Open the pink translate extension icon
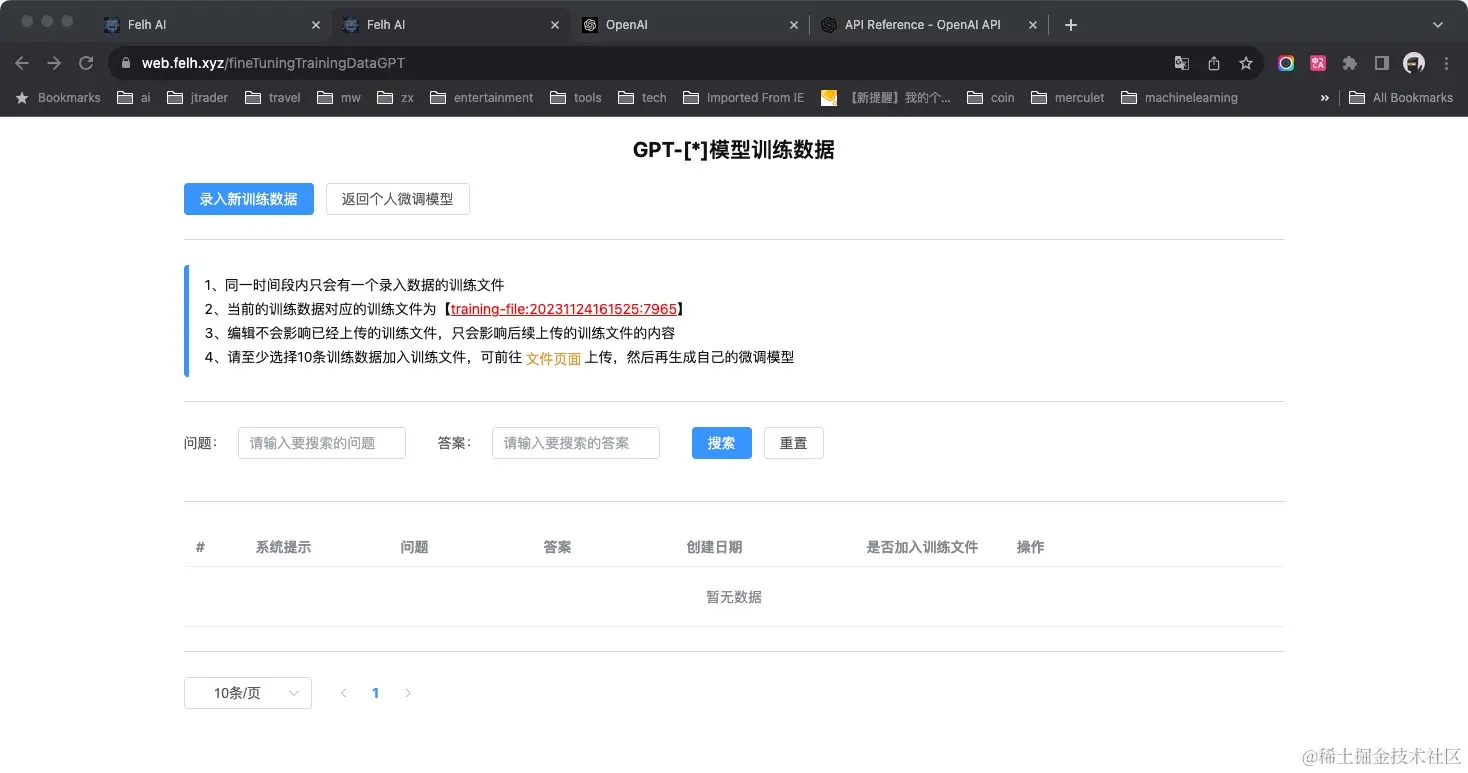This screenshot has height=773, width=1468. pyautogui.click(x=1317, y=62)
